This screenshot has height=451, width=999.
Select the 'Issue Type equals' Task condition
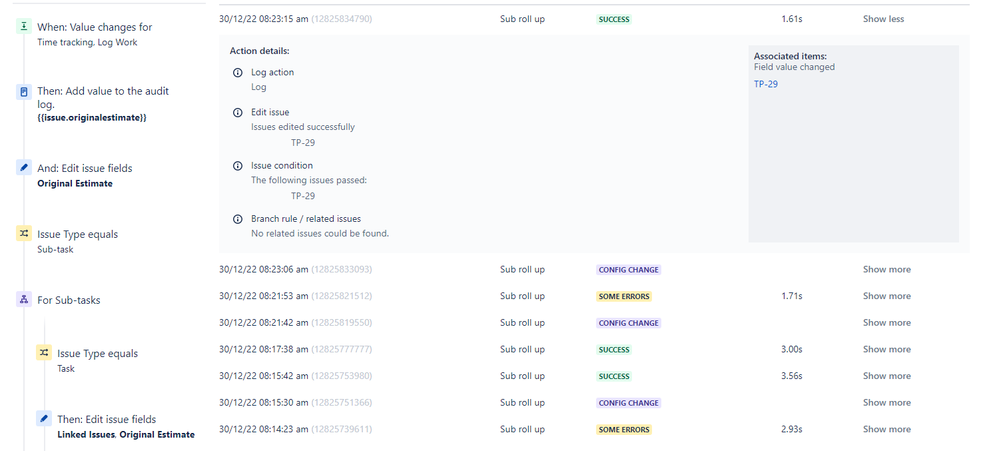pos(97,360)
